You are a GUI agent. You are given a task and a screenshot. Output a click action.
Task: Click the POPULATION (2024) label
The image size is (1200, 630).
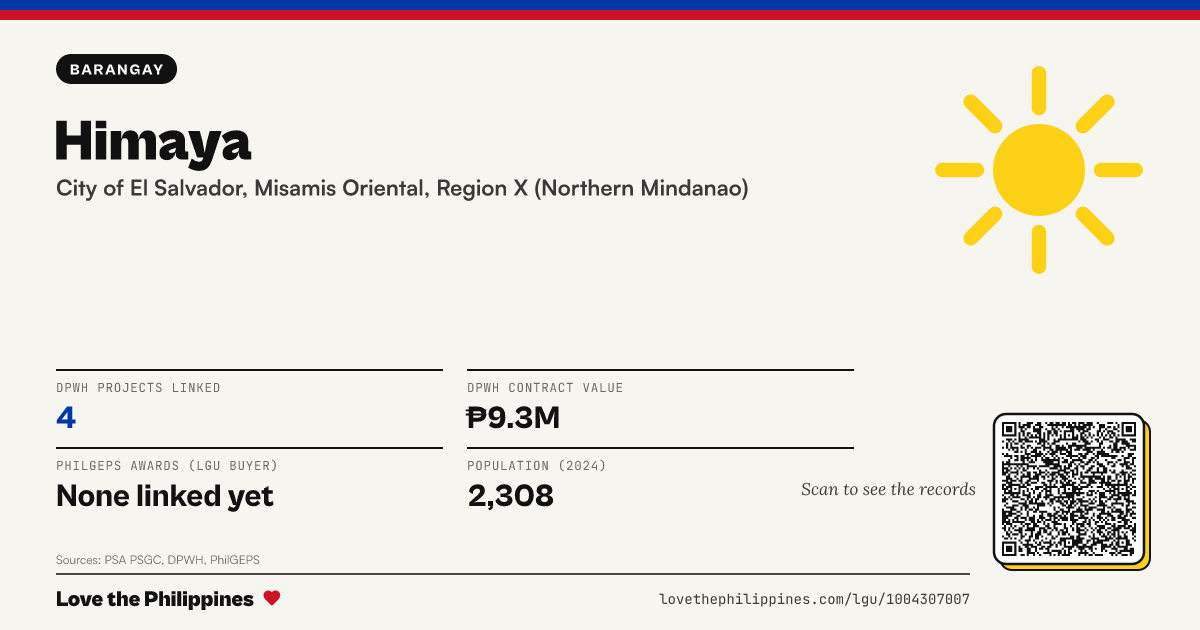click(x=537, y=466)
